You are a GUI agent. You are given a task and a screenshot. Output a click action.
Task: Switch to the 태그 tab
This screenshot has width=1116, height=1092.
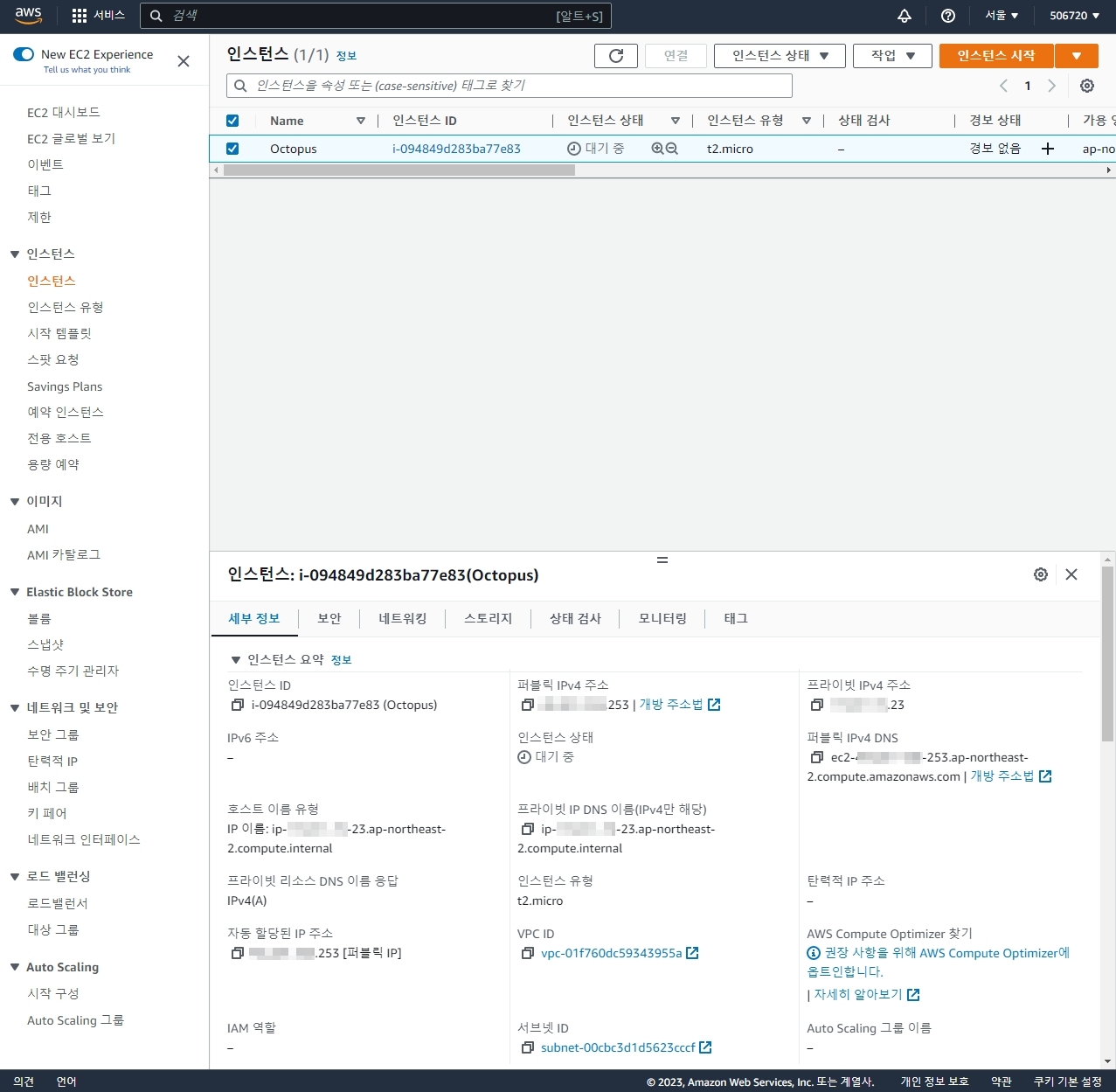(x=736, y=618)
